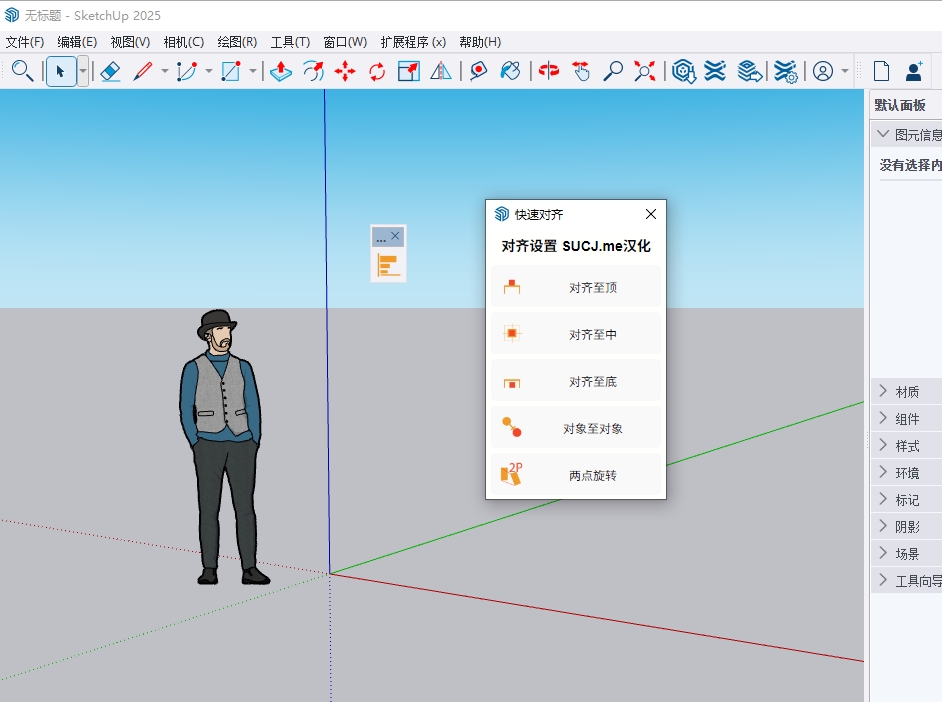The width and height of the screenshot is (942, 702).
Task: Select the Move tool
Action: coord(345,71)
